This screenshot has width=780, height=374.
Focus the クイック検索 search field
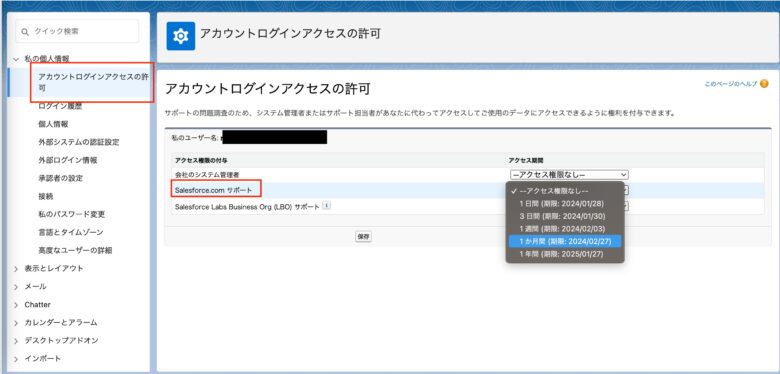point(77,31)
